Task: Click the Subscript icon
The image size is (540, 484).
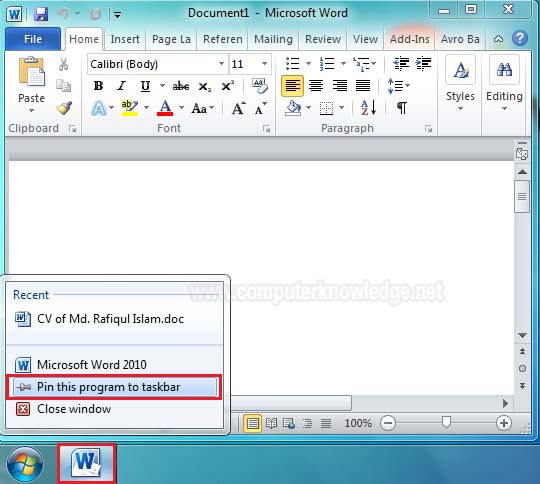Action: pos(205,86)
